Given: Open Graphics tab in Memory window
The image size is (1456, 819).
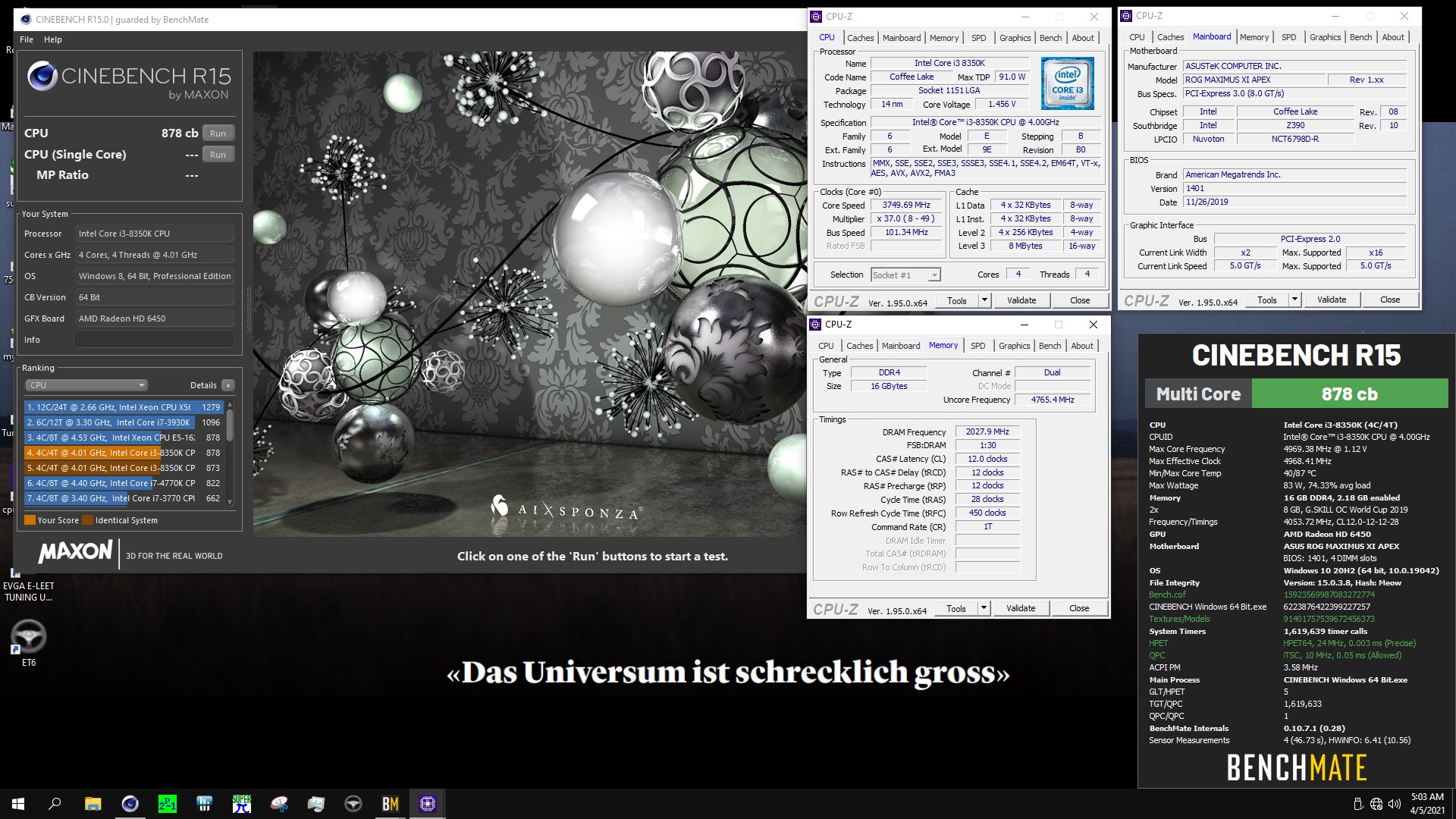Looking at the screenshot, I should [x=1014, y=346].
